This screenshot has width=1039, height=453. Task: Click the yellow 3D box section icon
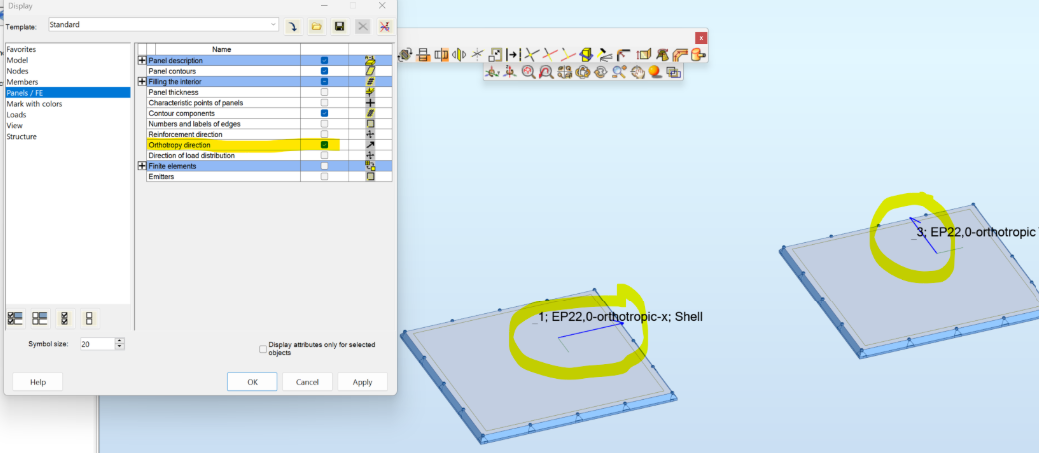[585, 54]
